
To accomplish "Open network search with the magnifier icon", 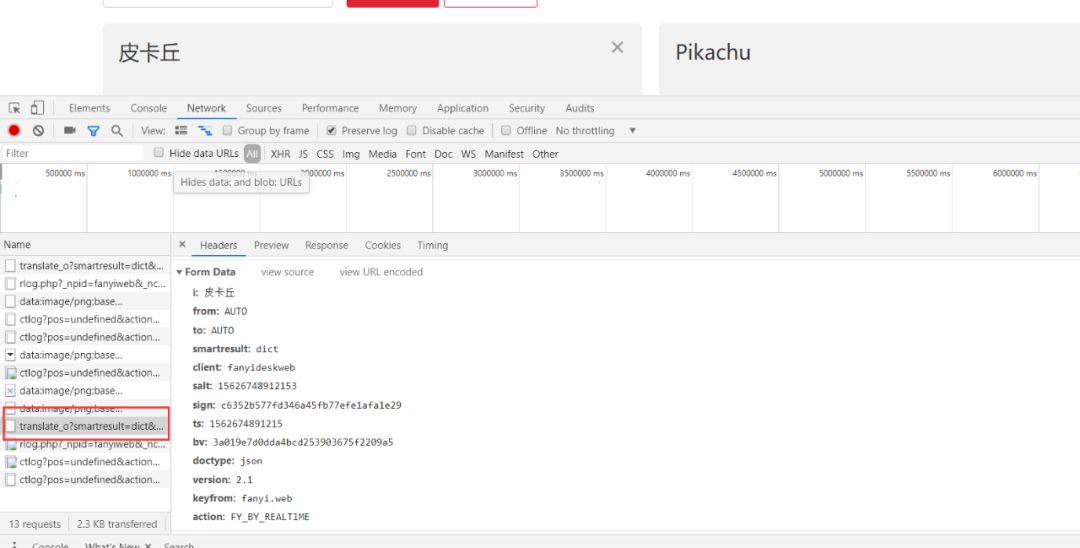I will click(117, 130).
